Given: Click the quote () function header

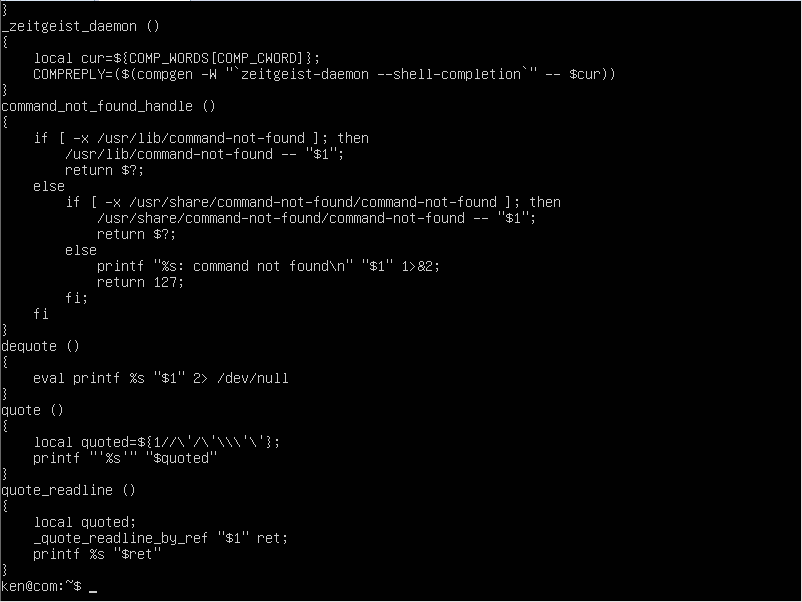Looking at the screenshot, I should tap(32, 410).
